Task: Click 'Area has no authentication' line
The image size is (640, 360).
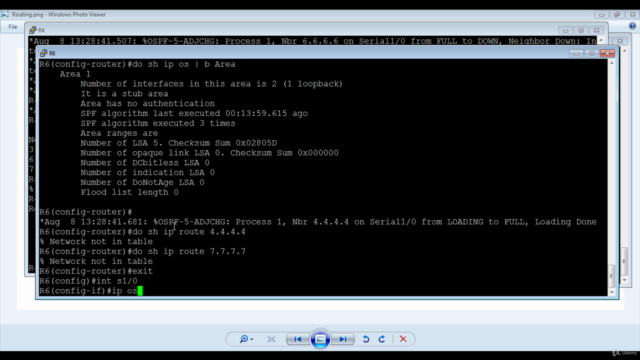Action: point(147,103)
